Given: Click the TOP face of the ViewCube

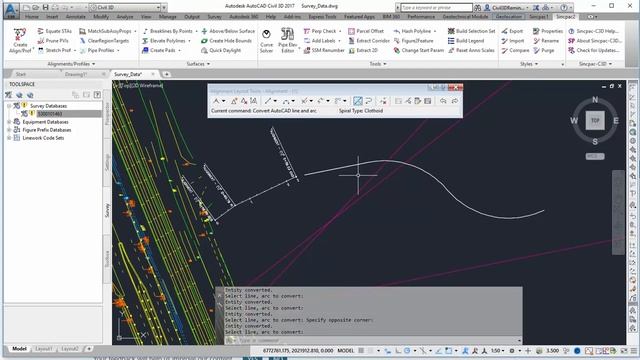Looking at the screenshot, I should click(595, 120).
